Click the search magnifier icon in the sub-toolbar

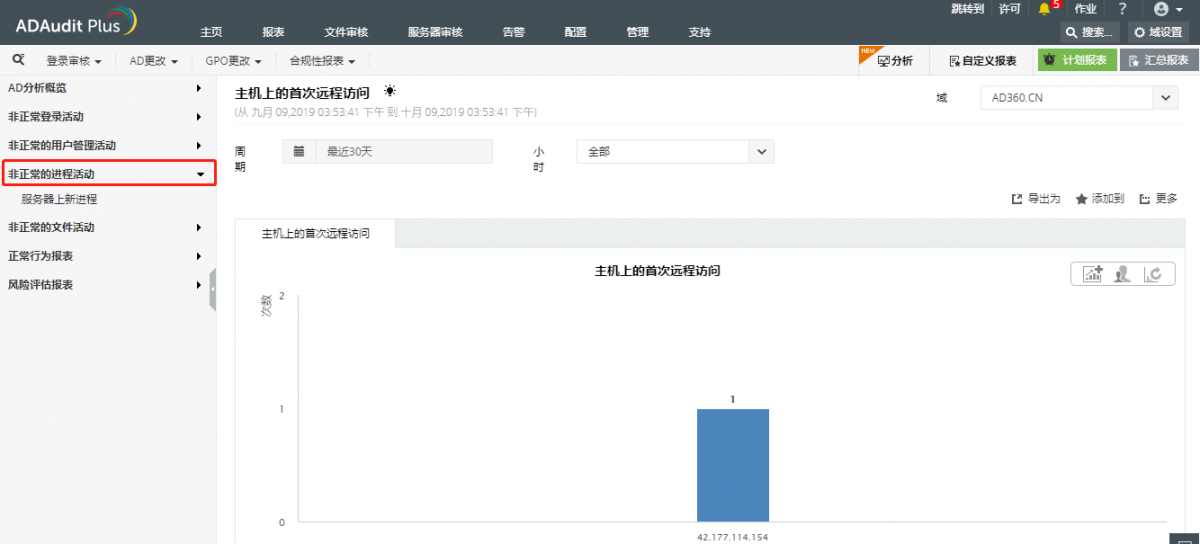coord(18,60)
